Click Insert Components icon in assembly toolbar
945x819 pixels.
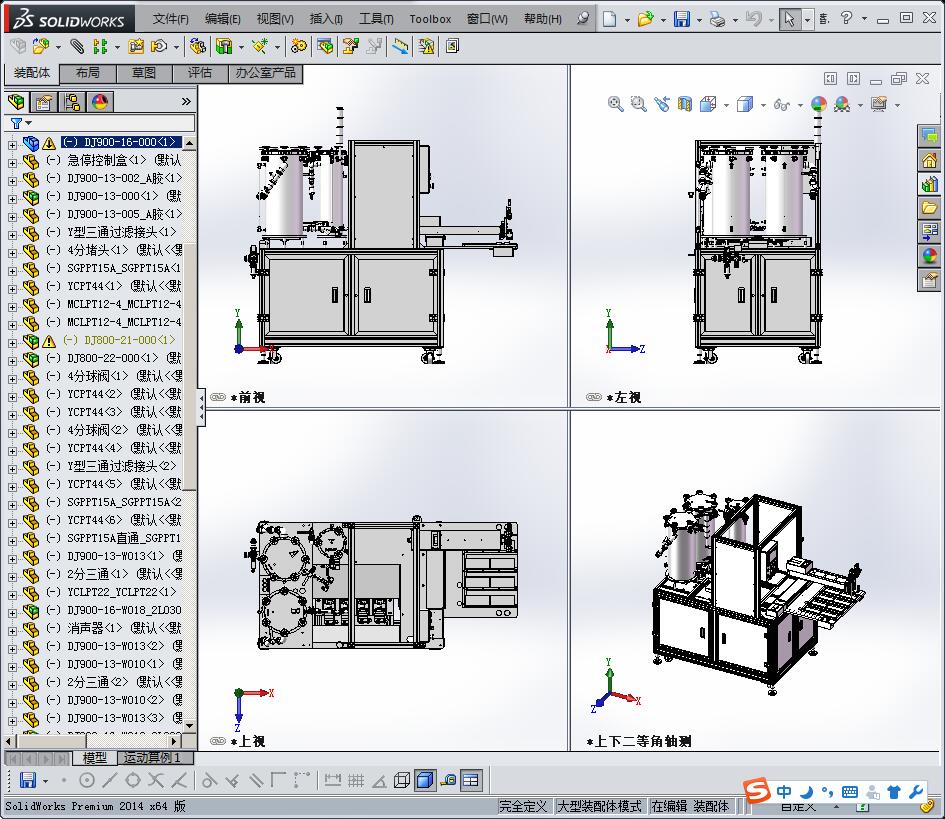pos(40,46)
